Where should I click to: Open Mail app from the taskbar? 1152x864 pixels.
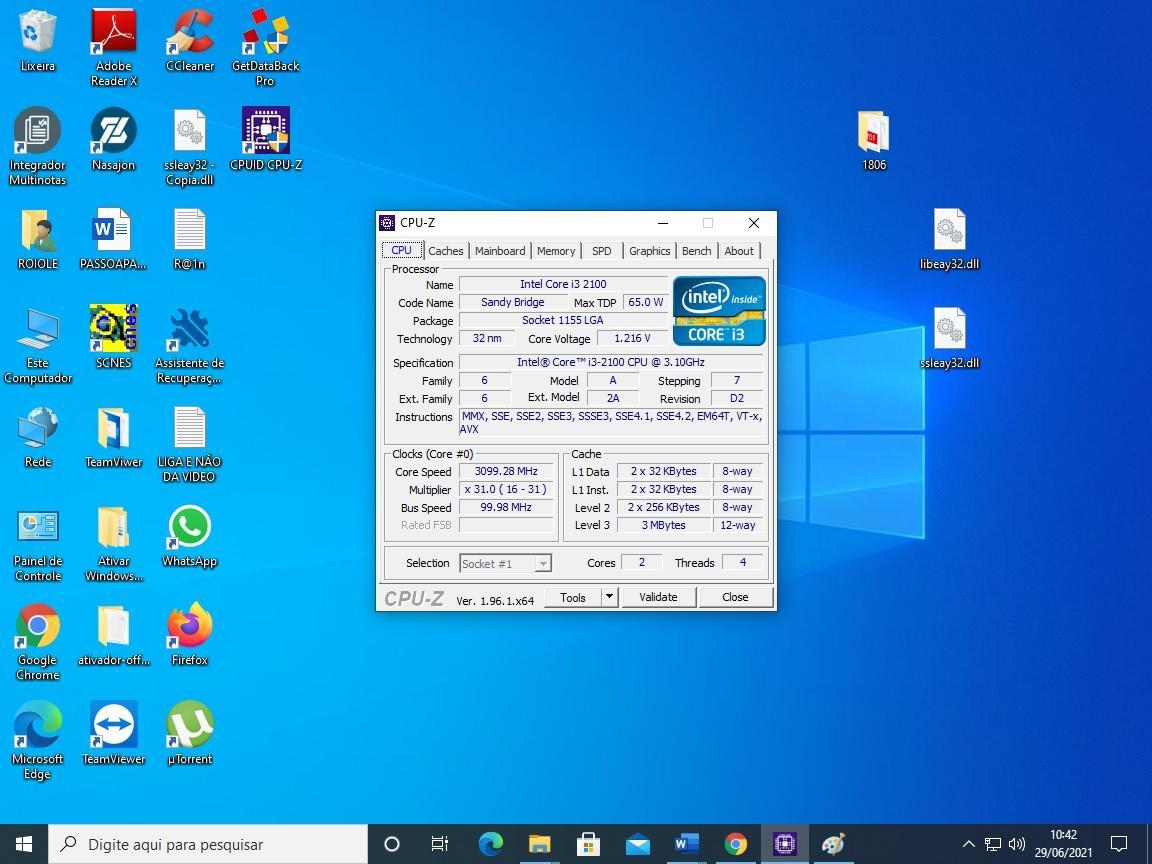638,844
